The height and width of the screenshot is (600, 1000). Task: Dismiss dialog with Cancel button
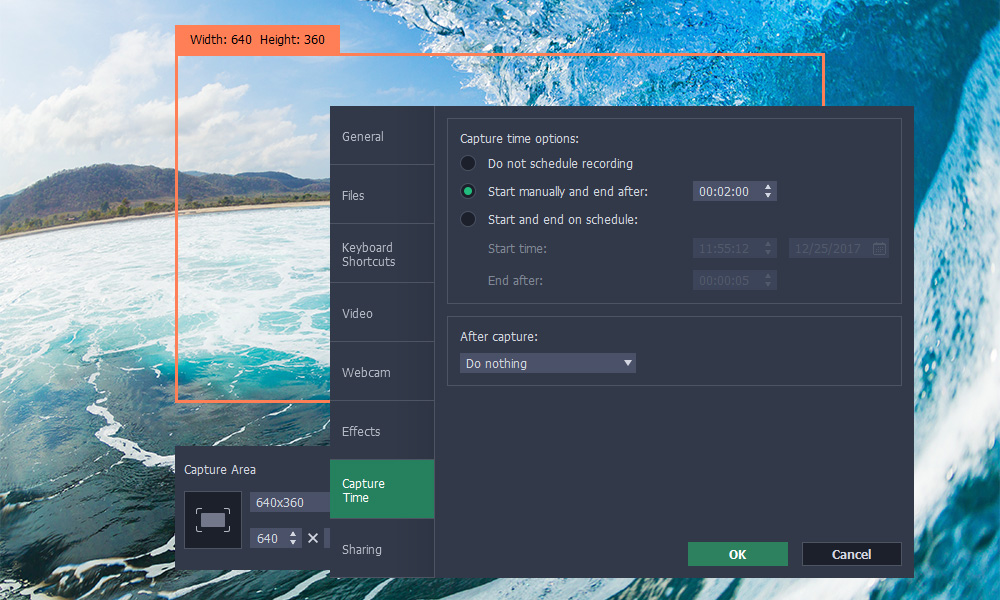click(851, 554)
